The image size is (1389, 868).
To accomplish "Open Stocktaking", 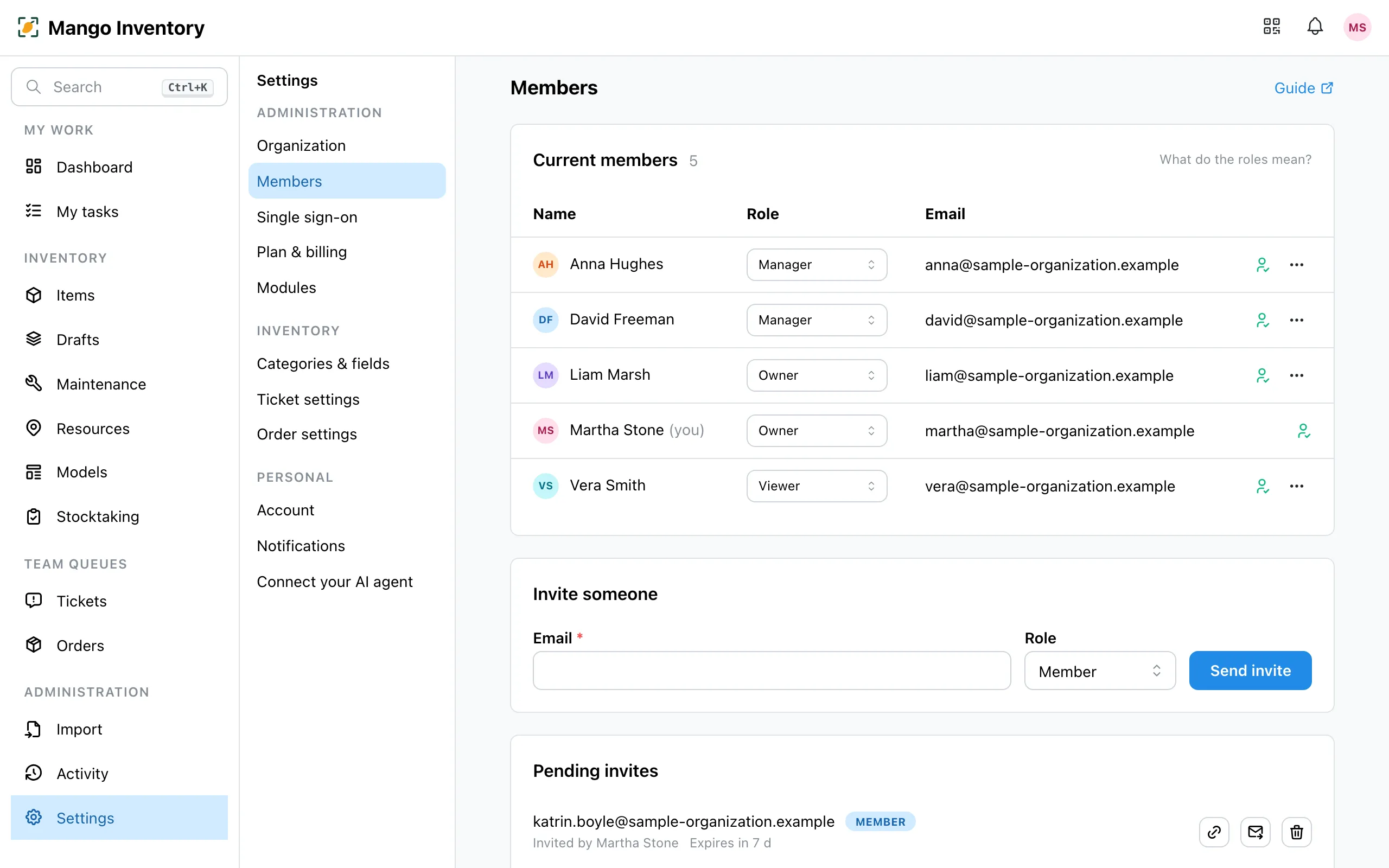I will pos(119,516).
